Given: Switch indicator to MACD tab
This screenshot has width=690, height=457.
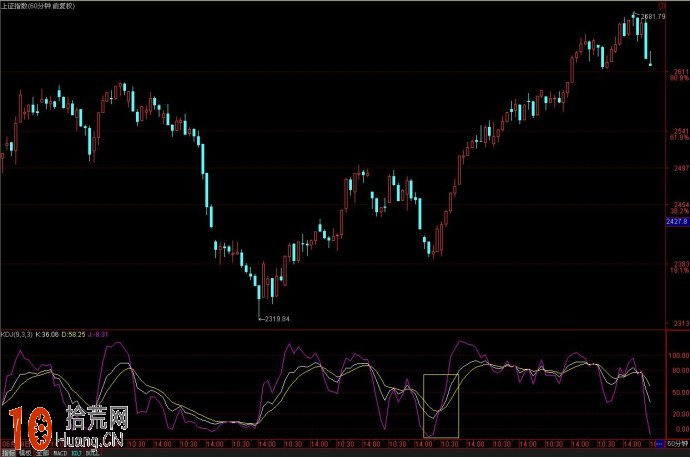Looking at the screenshot, I should pos(60,453).
